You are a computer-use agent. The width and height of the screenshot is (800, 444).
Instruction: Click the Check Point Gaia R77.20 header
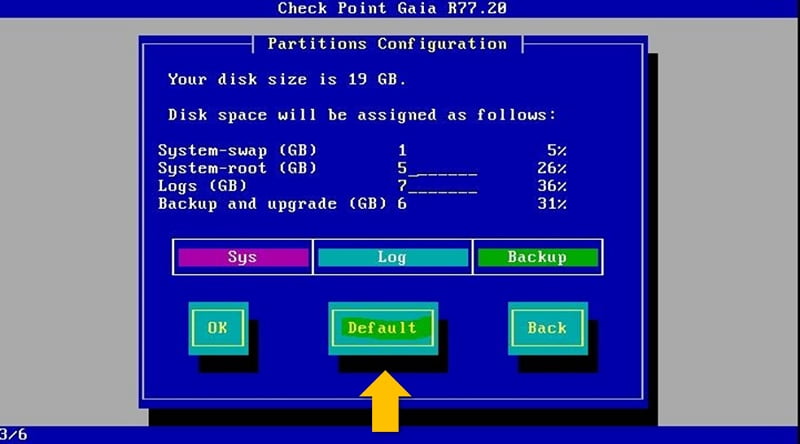coord(392,8)
